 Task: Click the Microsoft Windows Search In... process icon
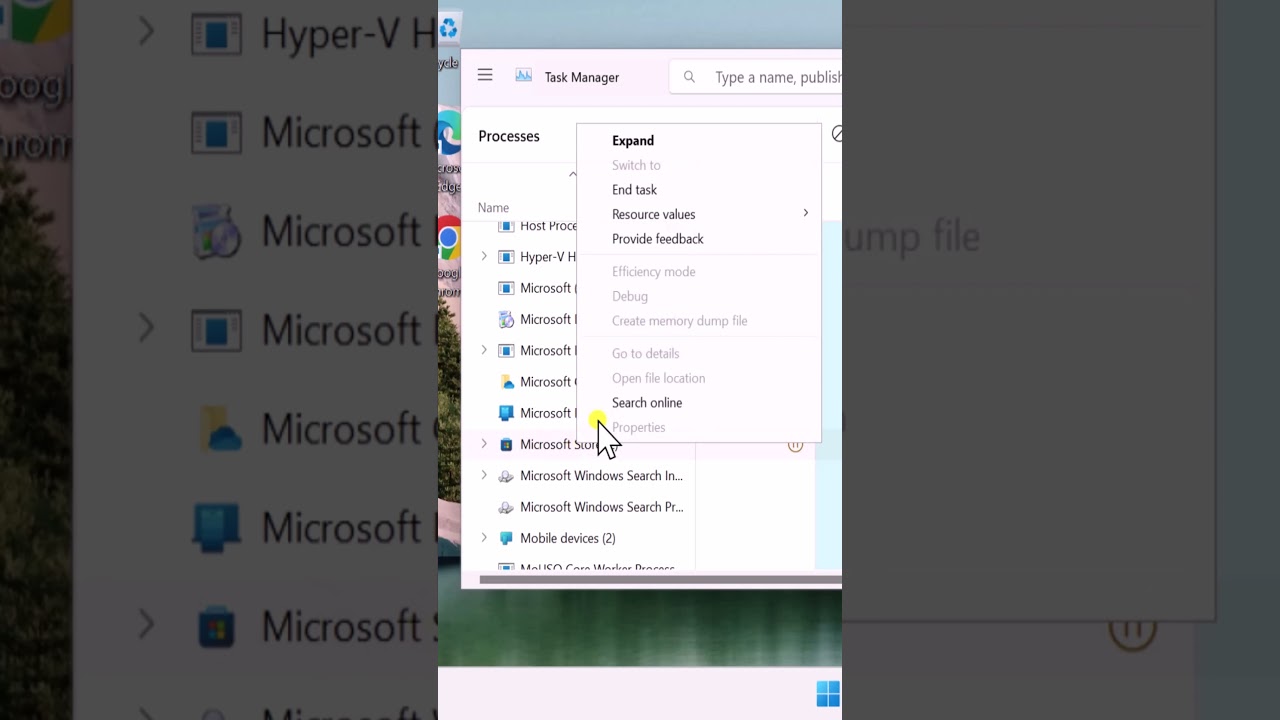pos(506,476)
